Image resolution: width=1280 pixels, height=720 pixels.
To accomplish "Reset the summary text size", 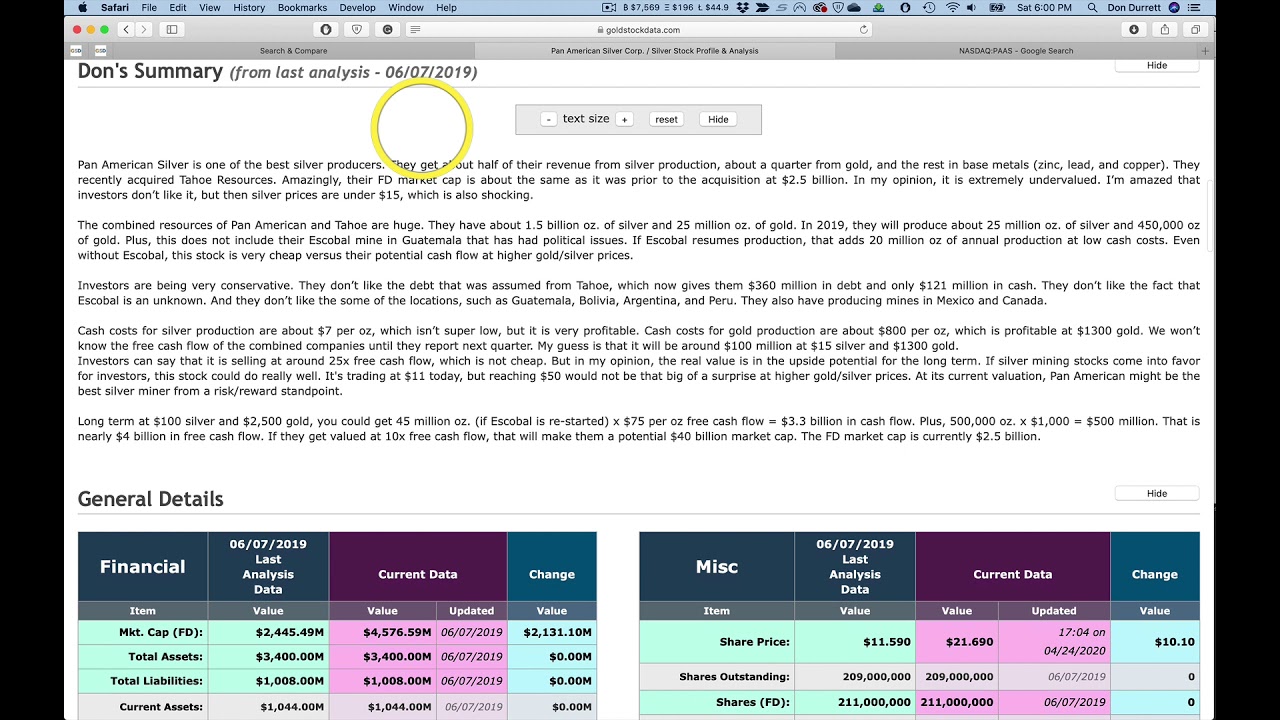I will (666, 119).
